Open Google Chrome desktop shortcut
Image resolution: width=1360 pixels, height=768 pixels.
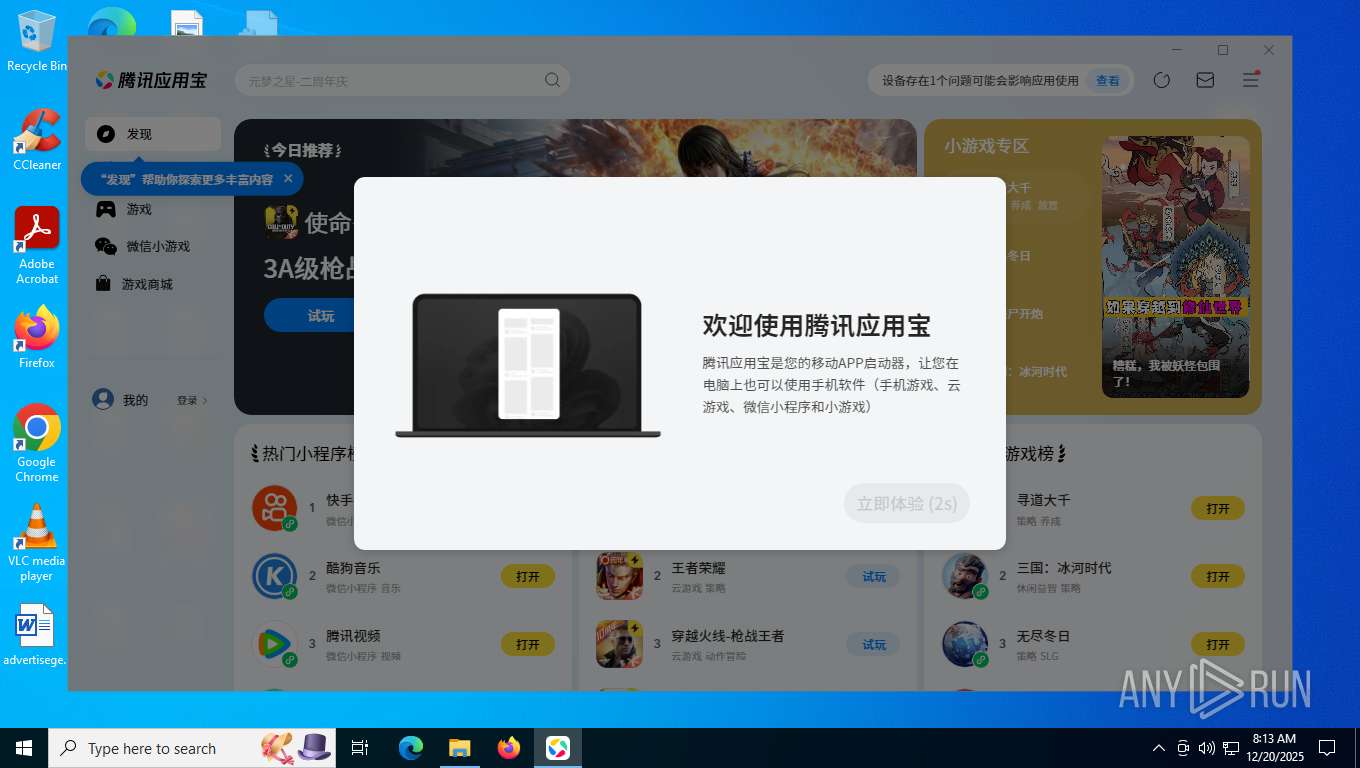[x=37, y=443]
